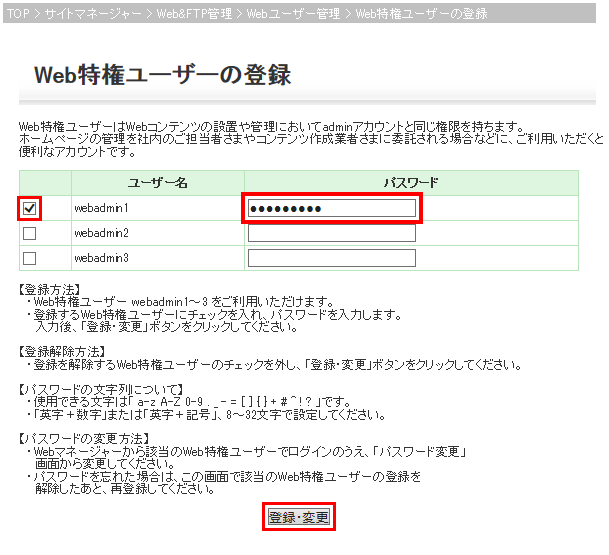Select the webadmin2 username text
Screen dimensions: 609x555
[x=101, y=233]
